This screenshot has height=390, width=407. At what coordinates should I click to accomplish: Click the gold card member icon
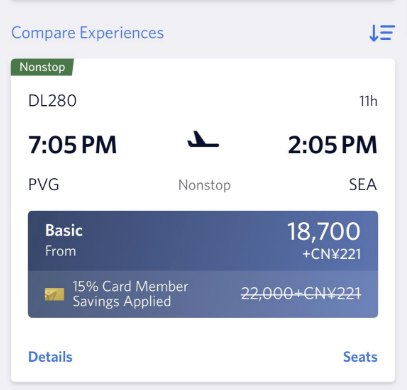tap(54, 294)
